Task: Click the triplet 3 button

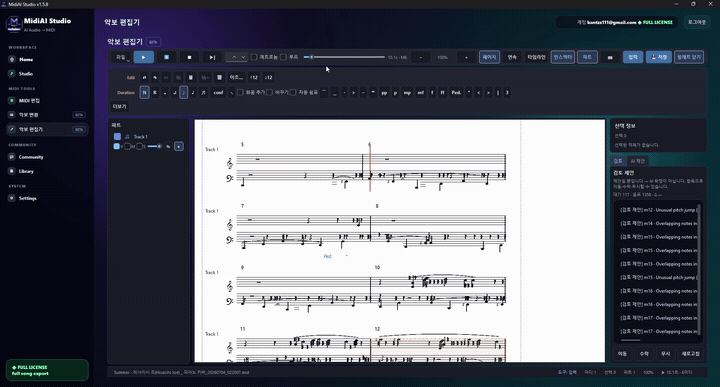Action: (507, 92)
